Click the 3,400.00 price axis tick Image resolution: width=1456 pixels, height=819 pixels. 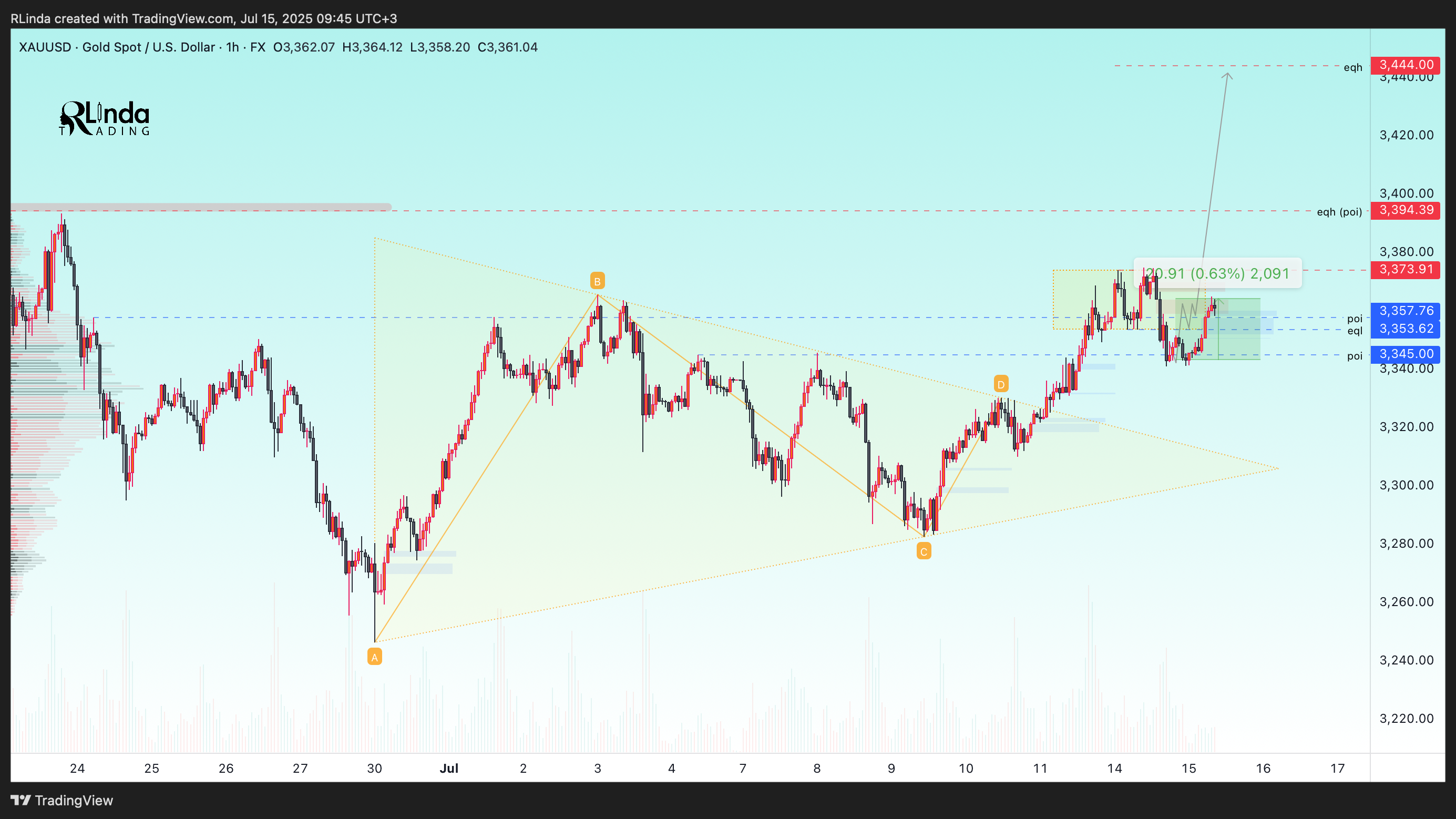(1406, 193)
